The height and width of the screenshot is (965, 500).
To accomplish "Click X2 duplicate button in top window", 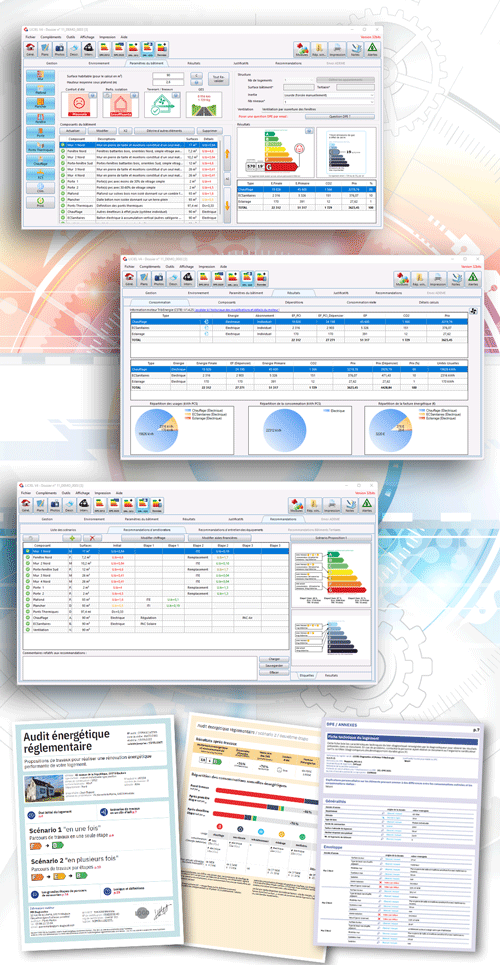I will click(125, 131).
